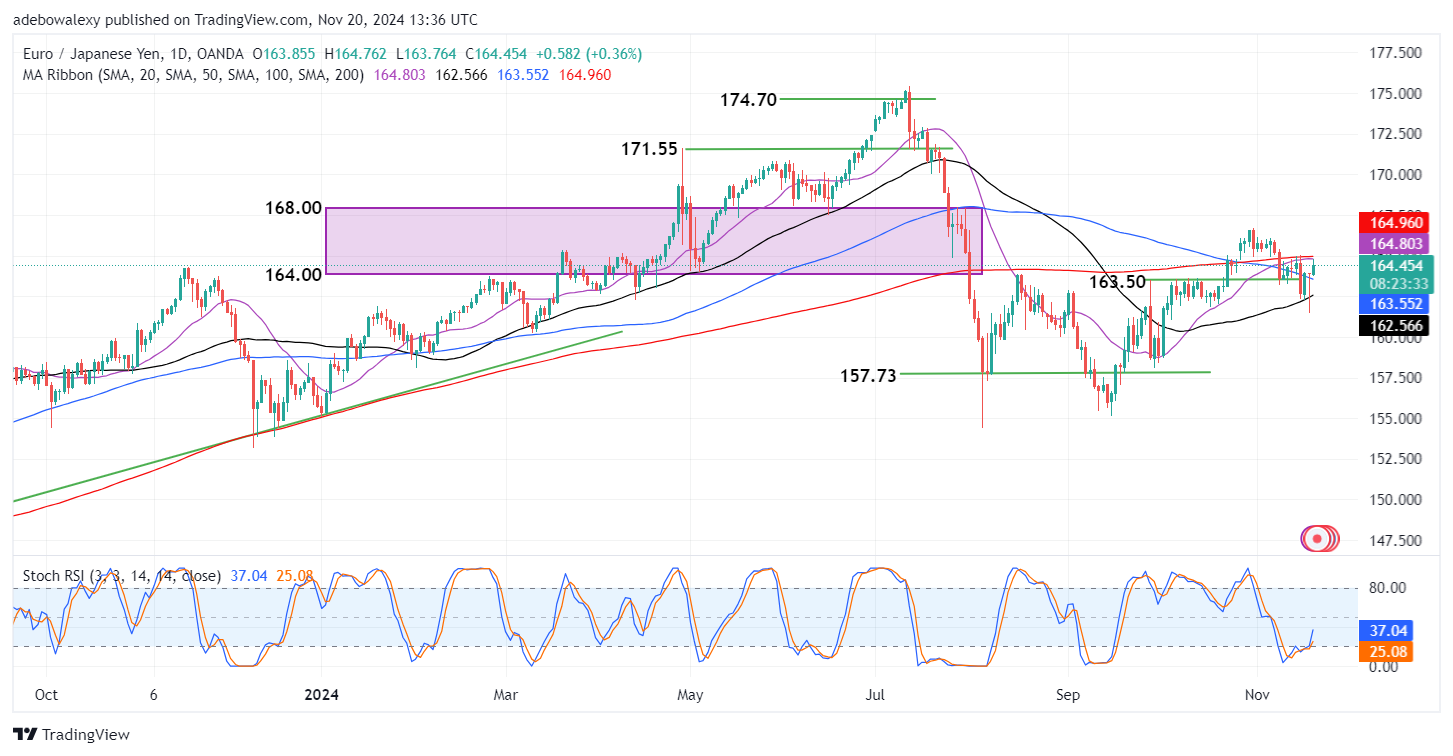Click the 177.500 price scale label
The image size is (1453, 756).
[1394, 52]
